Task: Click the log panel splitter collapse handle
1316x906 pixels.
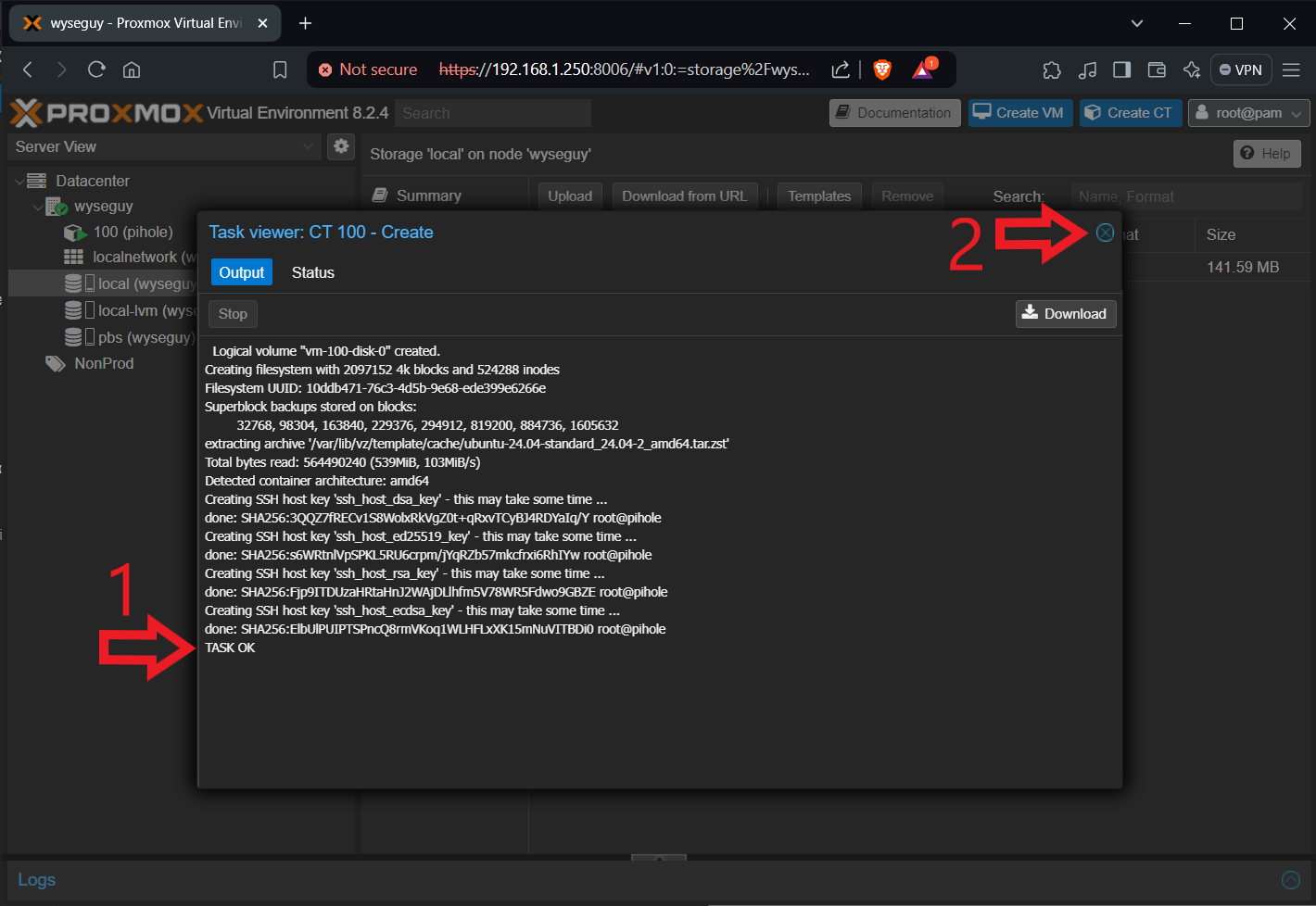Action: [659, 858]
